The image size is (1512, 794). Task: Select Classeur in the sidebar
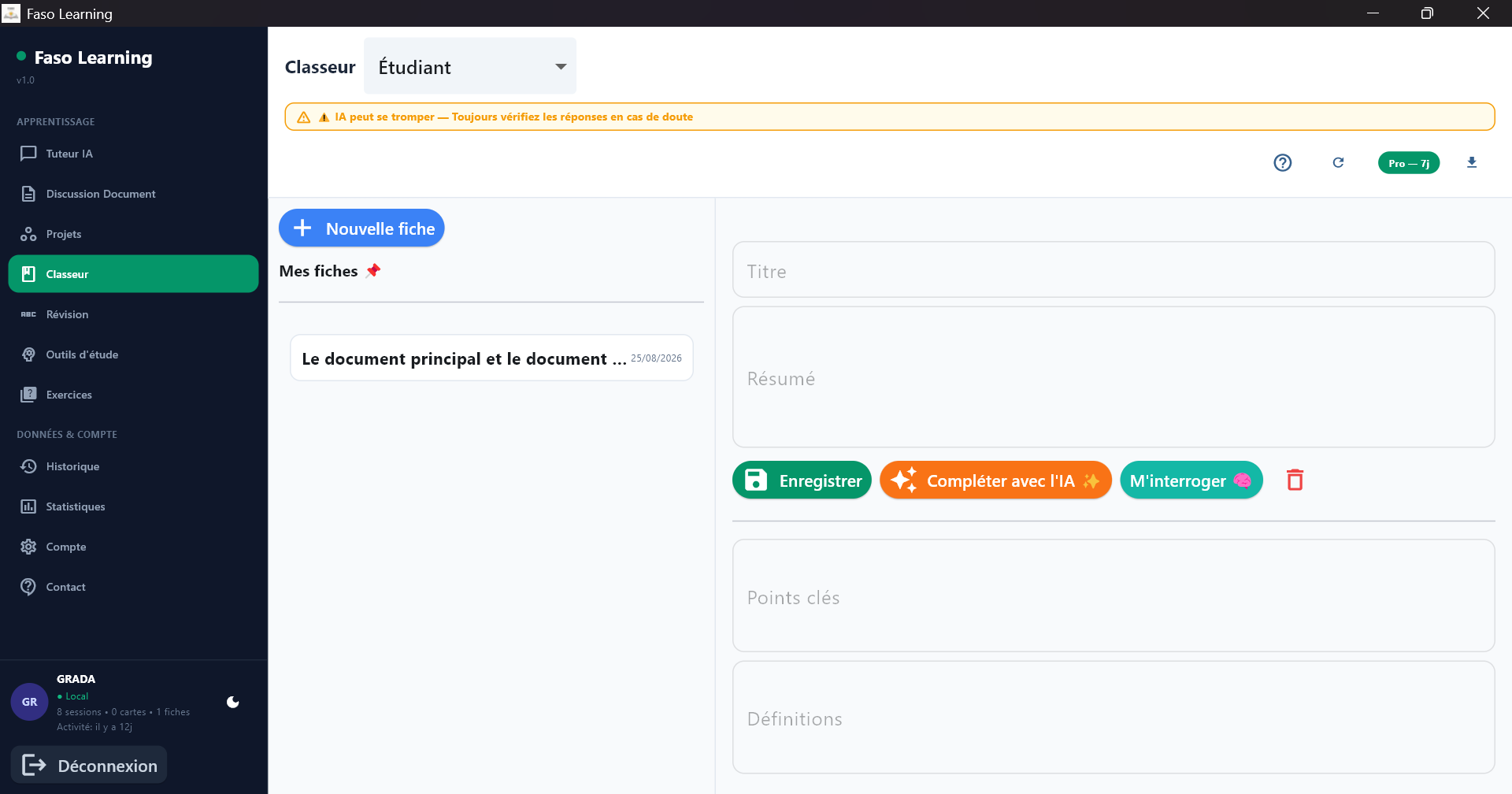pos(133,274)
